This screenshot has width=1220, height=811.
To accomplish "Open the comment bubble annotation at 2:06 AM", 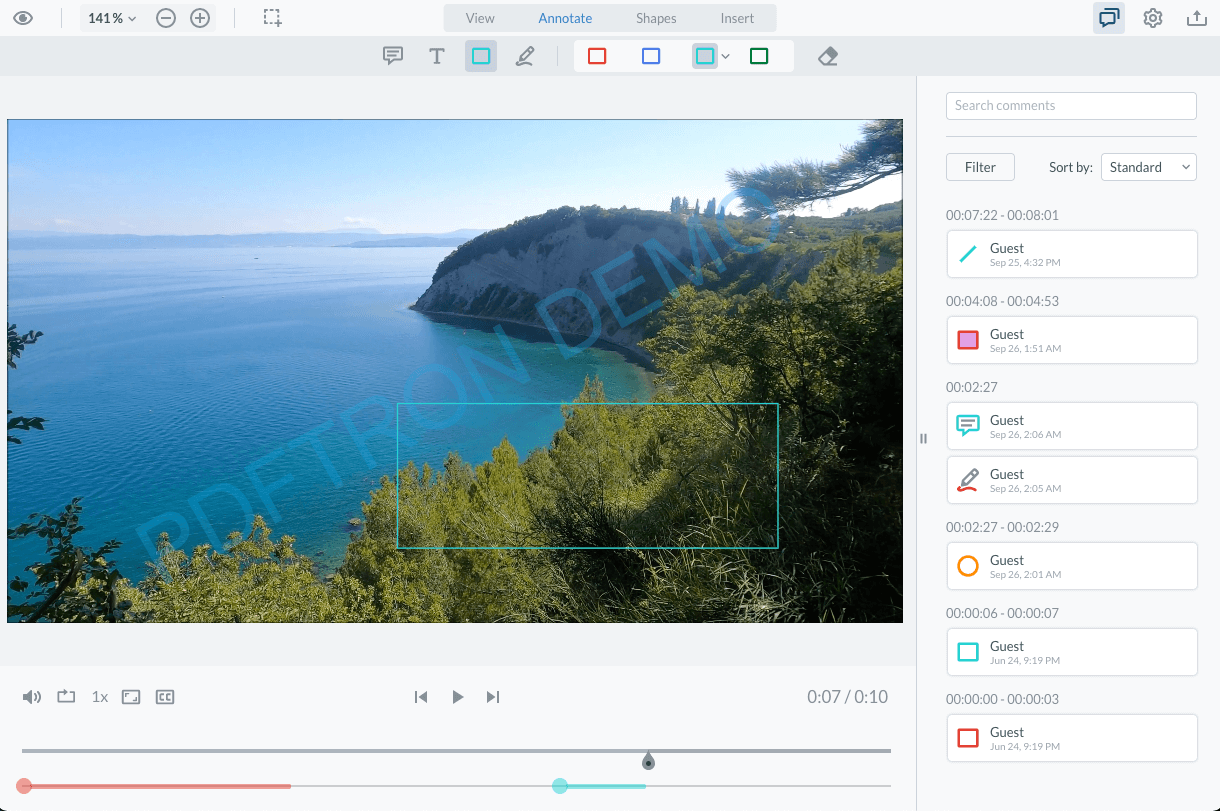I will 1071,426.
